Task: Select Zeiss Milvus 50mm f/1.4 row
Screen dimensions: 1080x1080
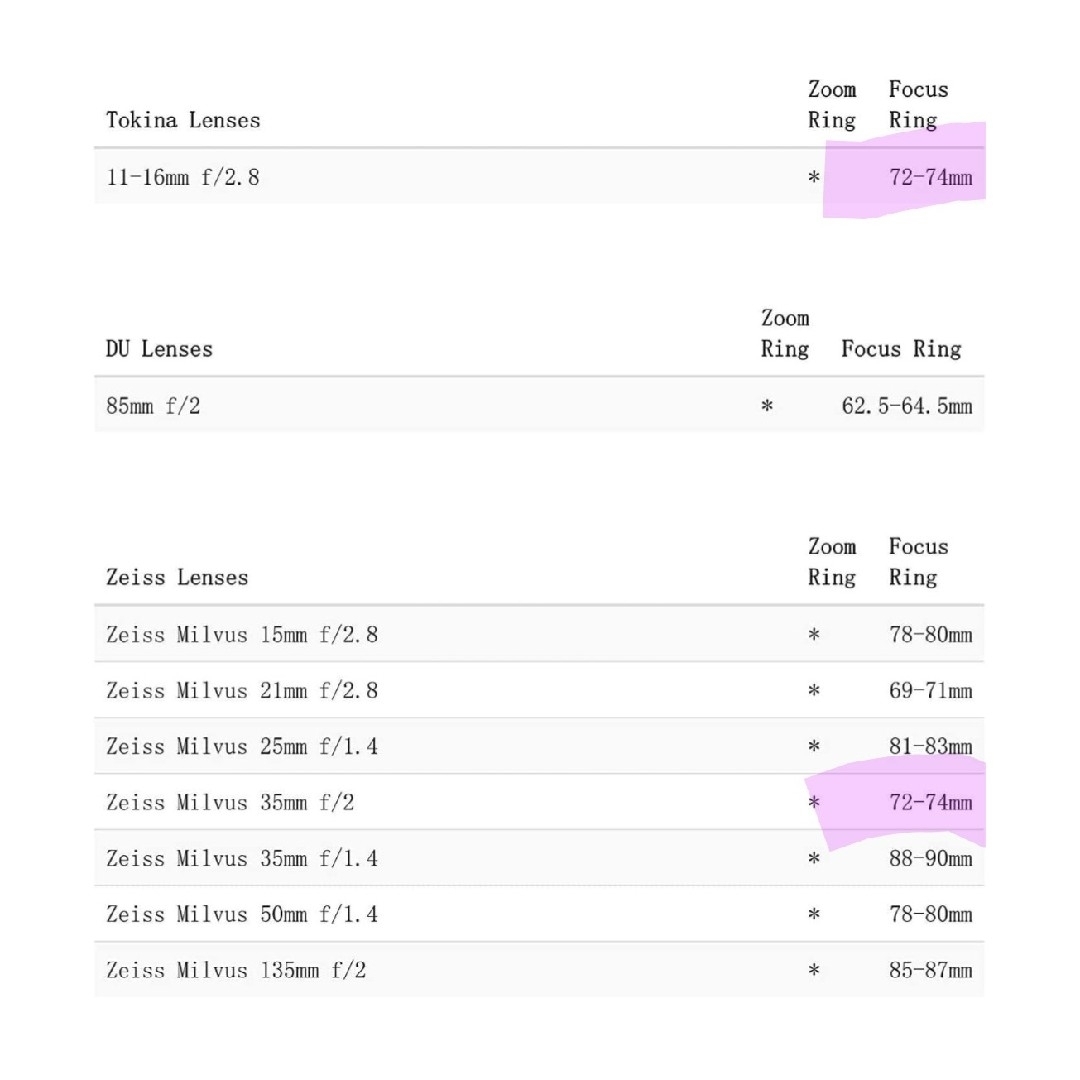Action: [x=539, y=914]
